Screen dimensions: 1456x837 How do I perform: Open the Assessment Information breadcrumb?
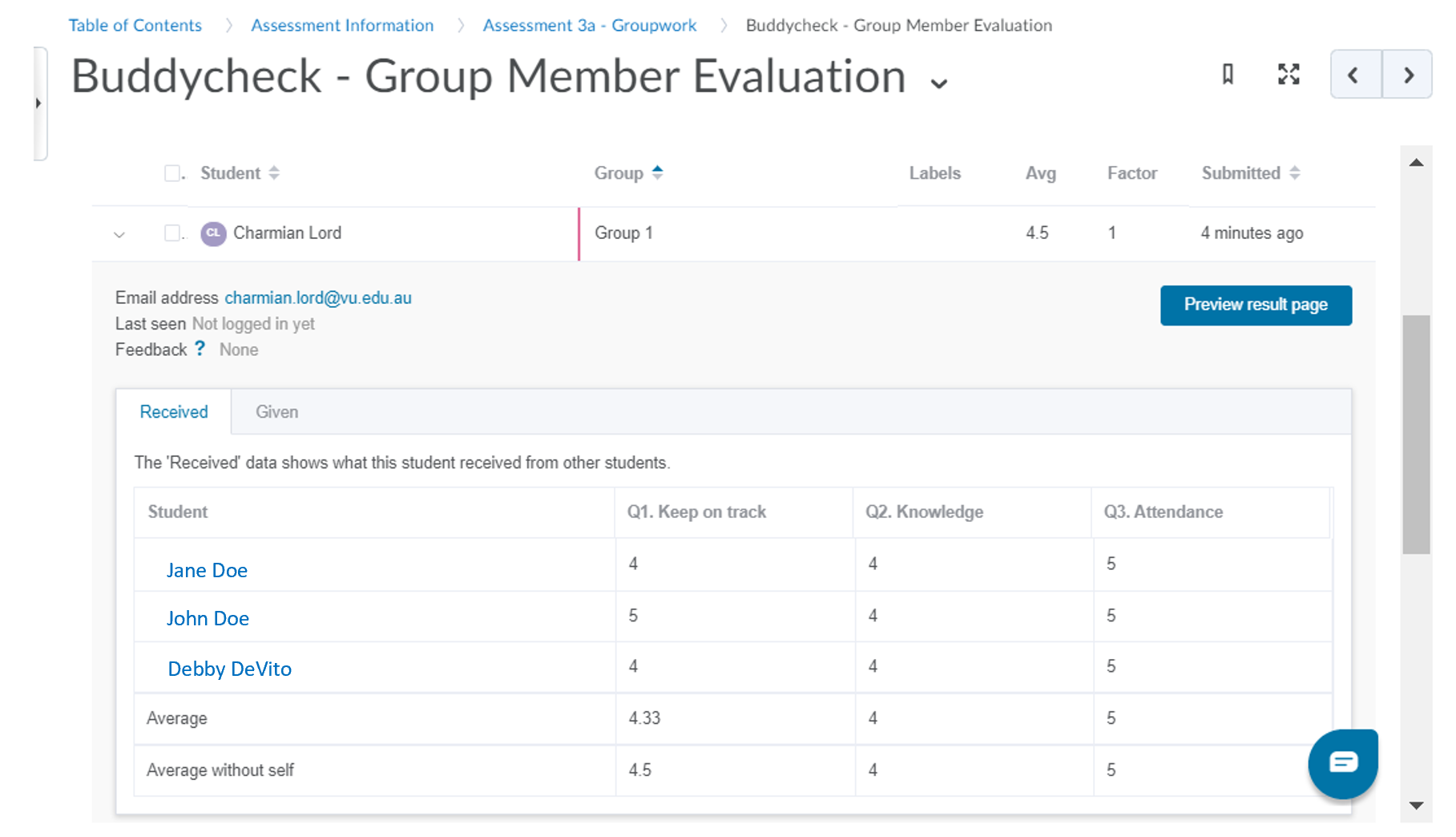(x=342, y=26)
